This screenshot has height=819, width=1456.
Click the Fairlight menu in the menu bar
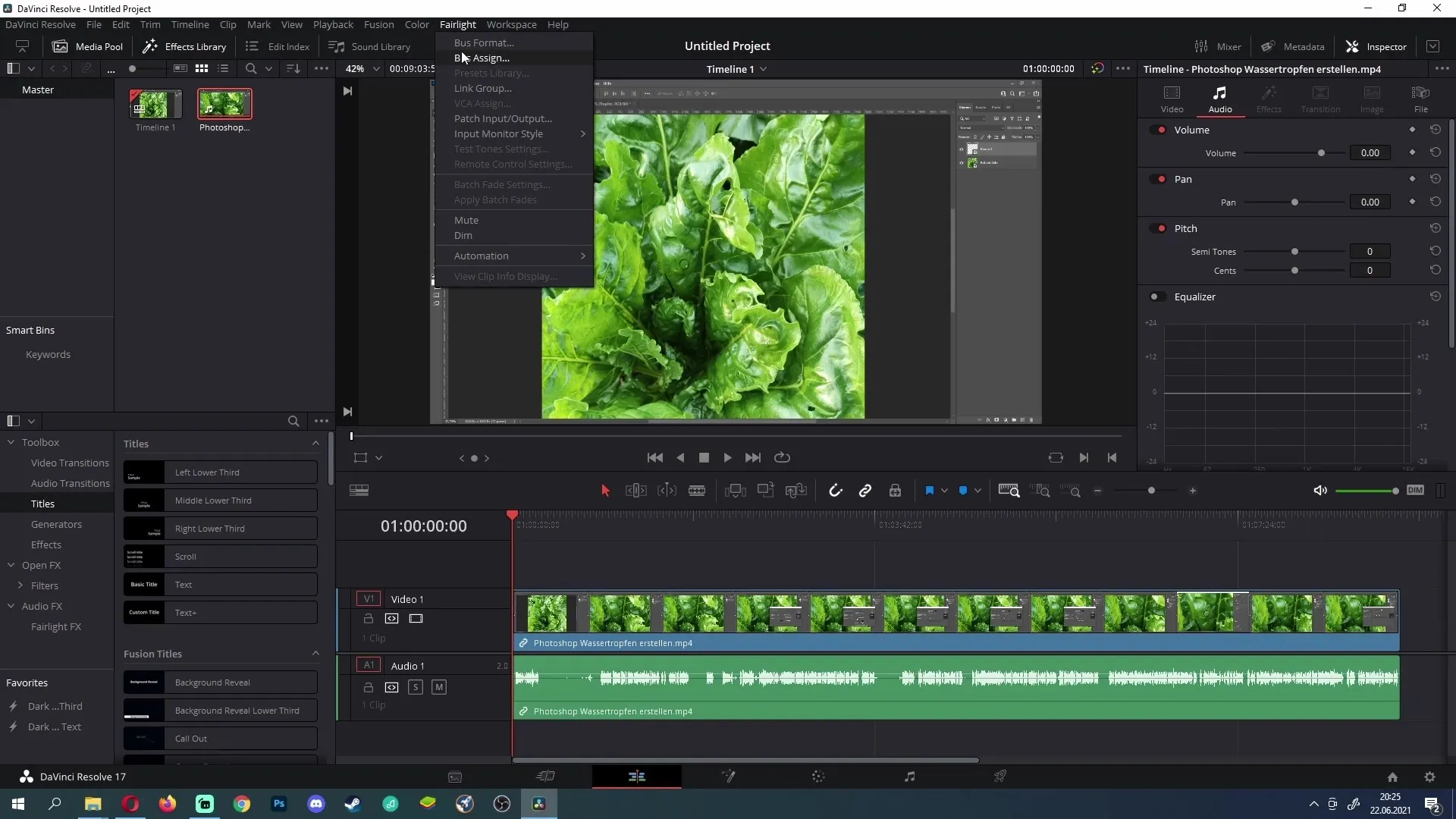(457, 24)
